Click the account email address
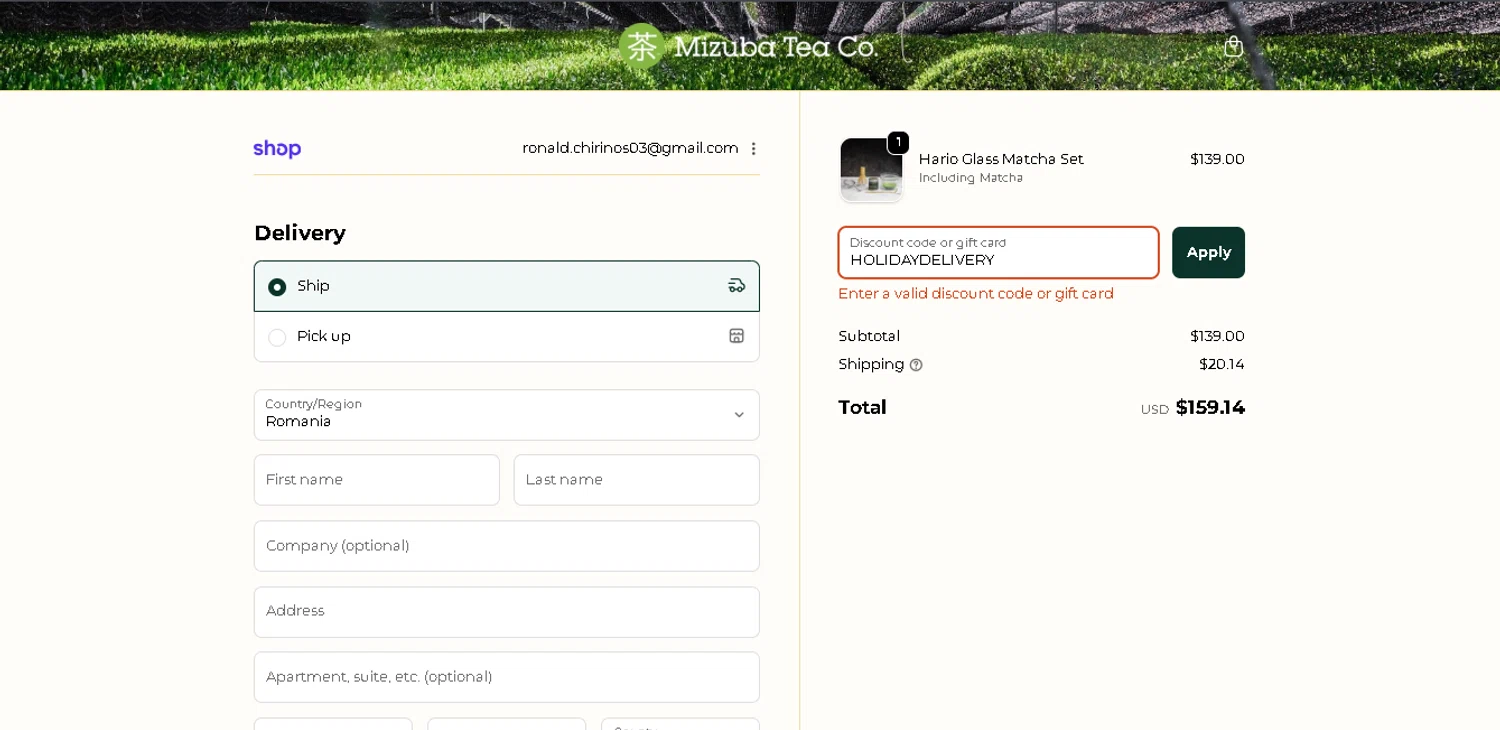This screenshot has height=730, width=1500. coord(630,148)
